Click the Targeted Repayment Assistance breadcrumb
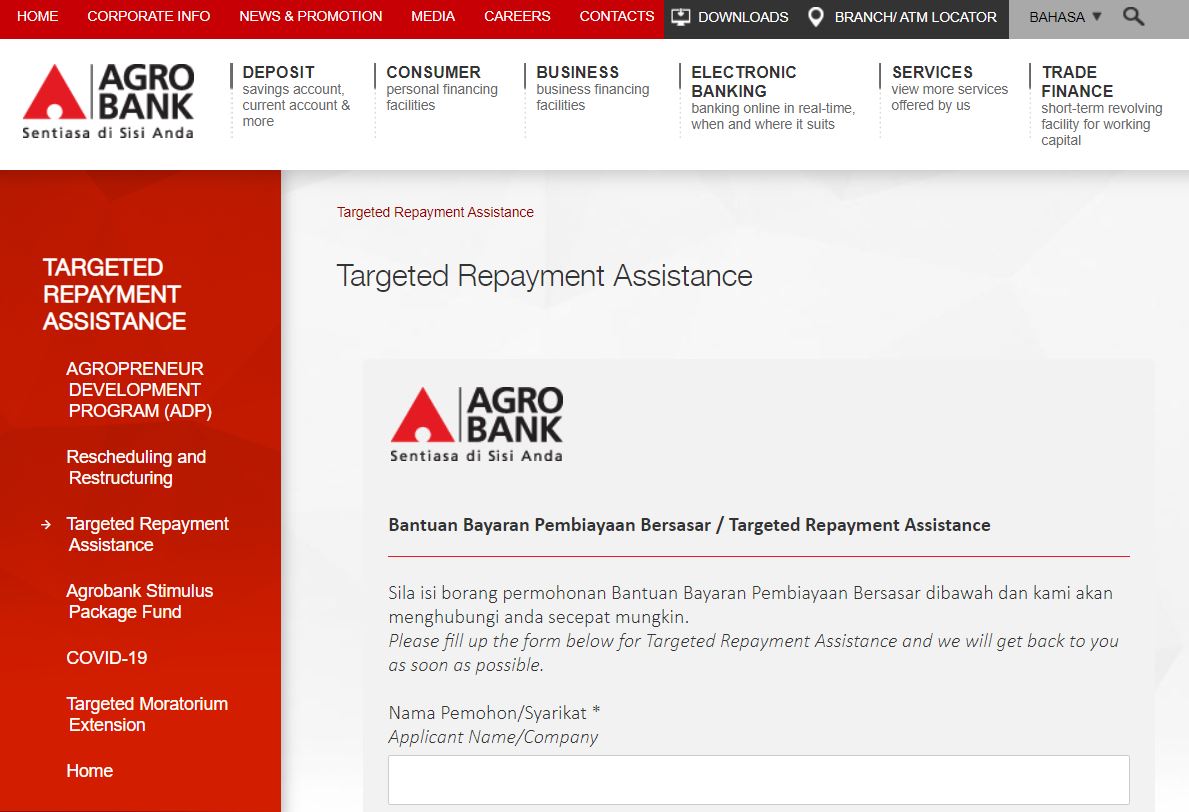This screenshot has height=812, width=1189. click(x=435, y=212)
